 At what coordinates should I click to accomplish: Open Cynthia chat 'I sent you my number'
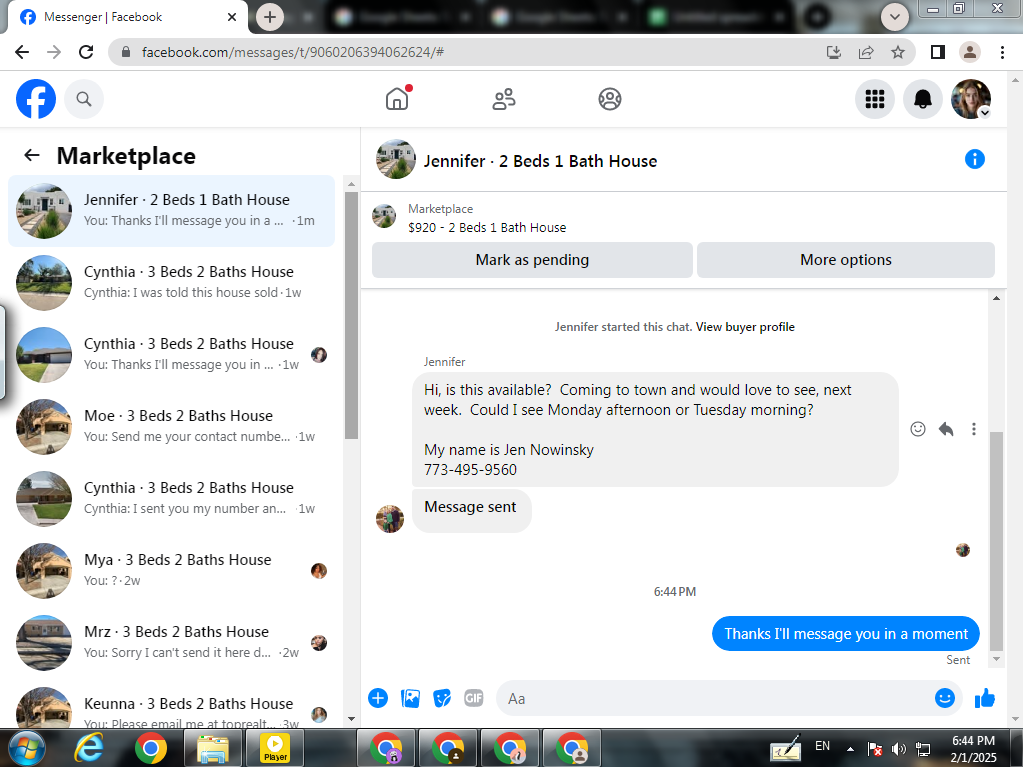(x=171, y=498)
